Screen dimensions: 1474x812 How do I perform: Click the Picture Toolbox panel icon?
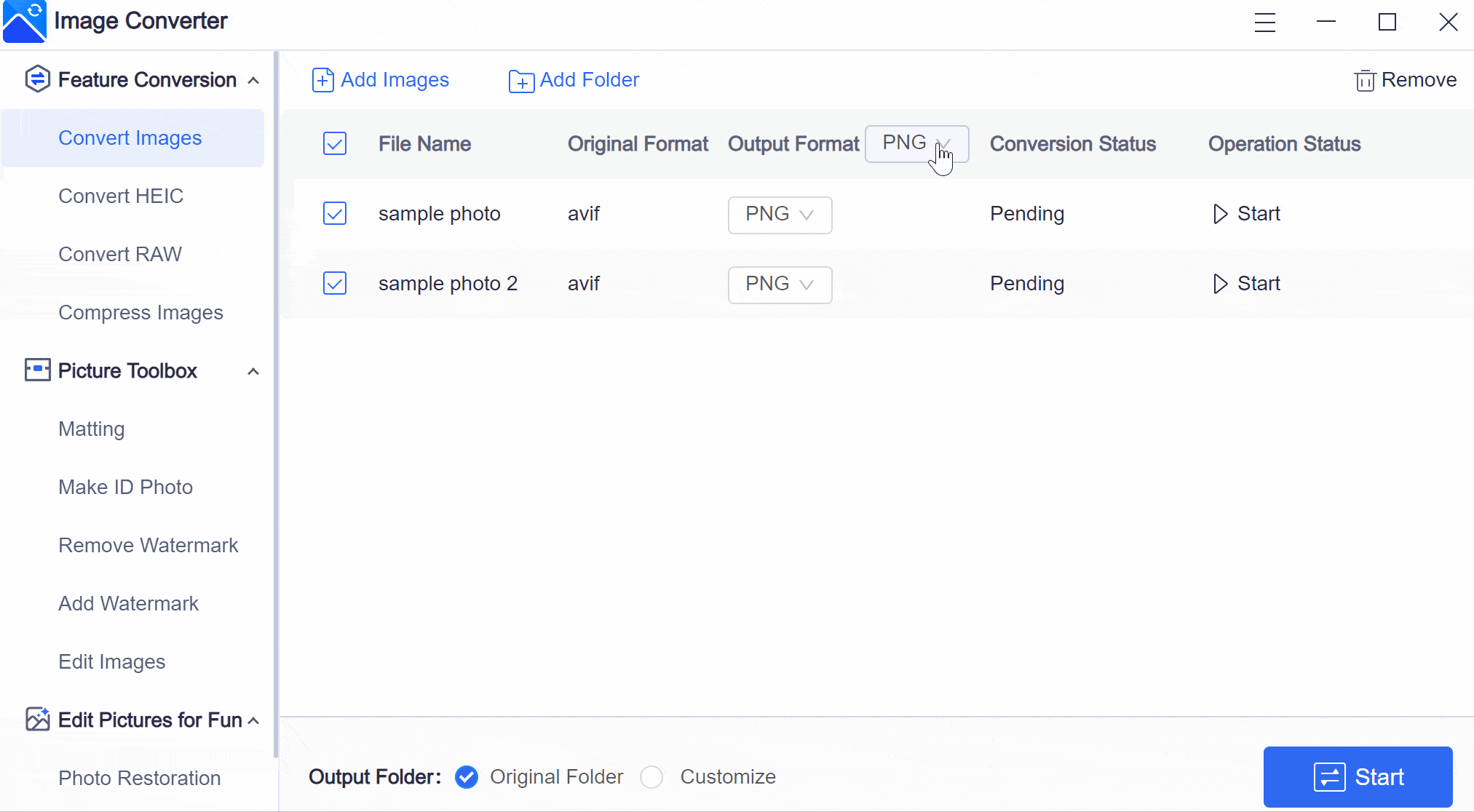(x=36, y=370)
